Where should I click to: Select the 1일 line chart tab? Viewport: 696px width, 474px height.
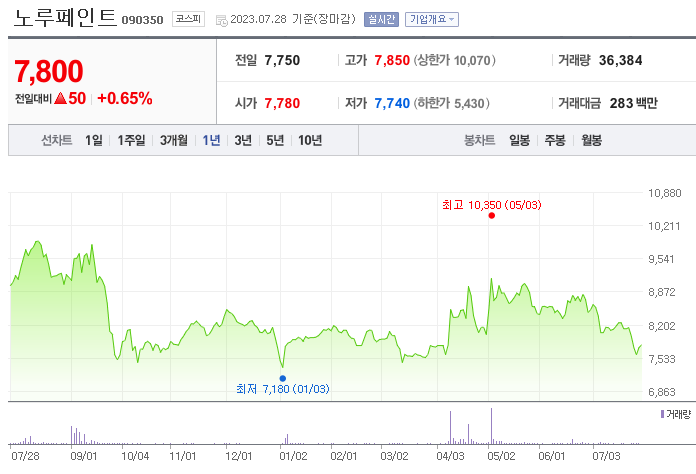[x=94, y=140]
